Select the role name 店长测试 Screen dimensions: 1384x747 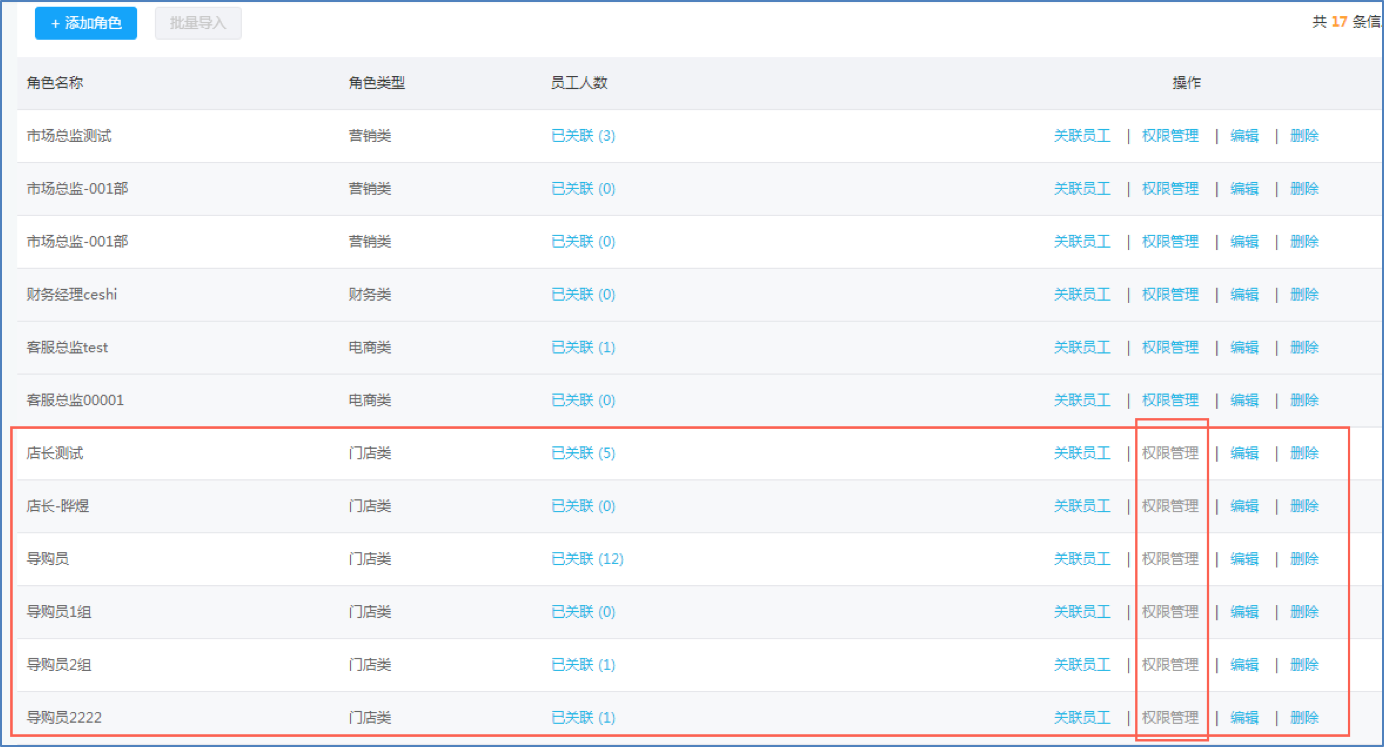pyautogui.click(x=55, y=454)
